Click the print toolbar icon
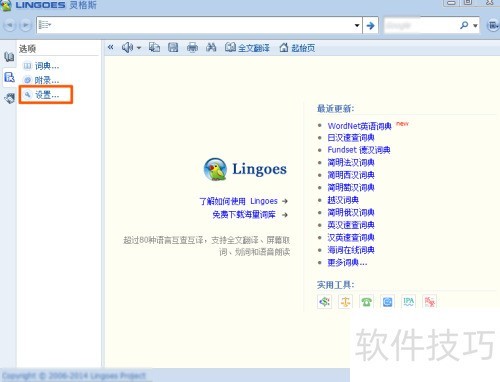The width and height of the screenshot is (500, 382). [x=192, y=47]
